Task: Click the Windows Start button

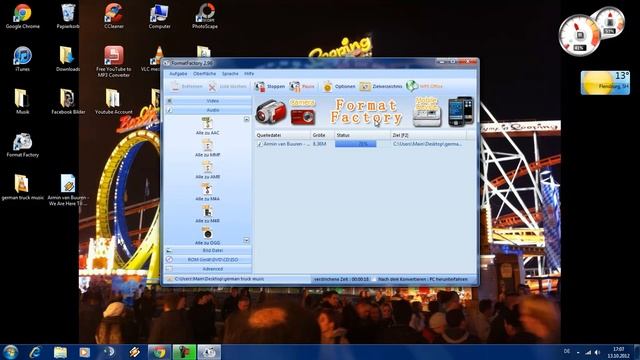Action: coord(11,352)
